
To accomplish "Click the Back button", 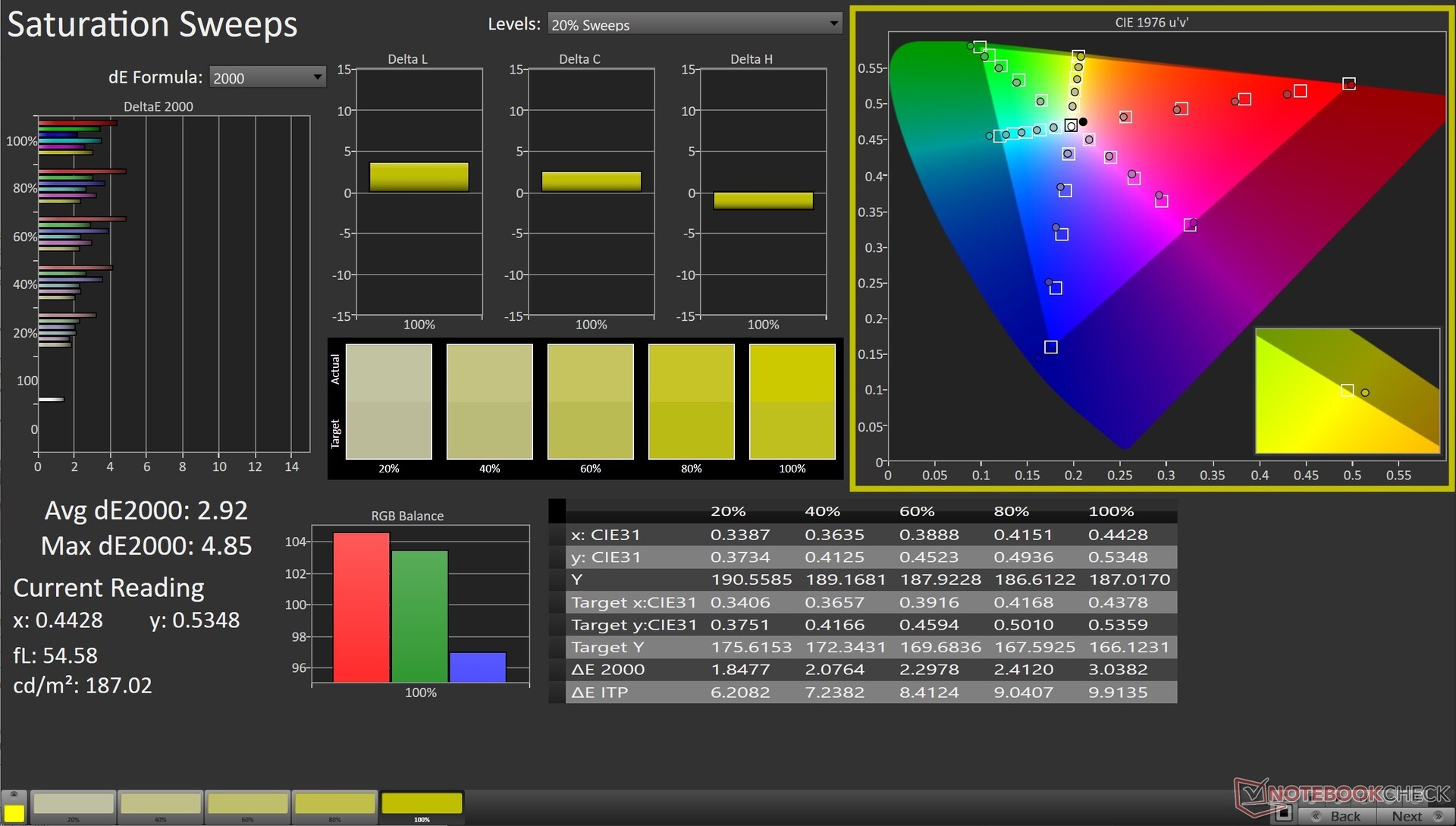I will point(1345,816).
